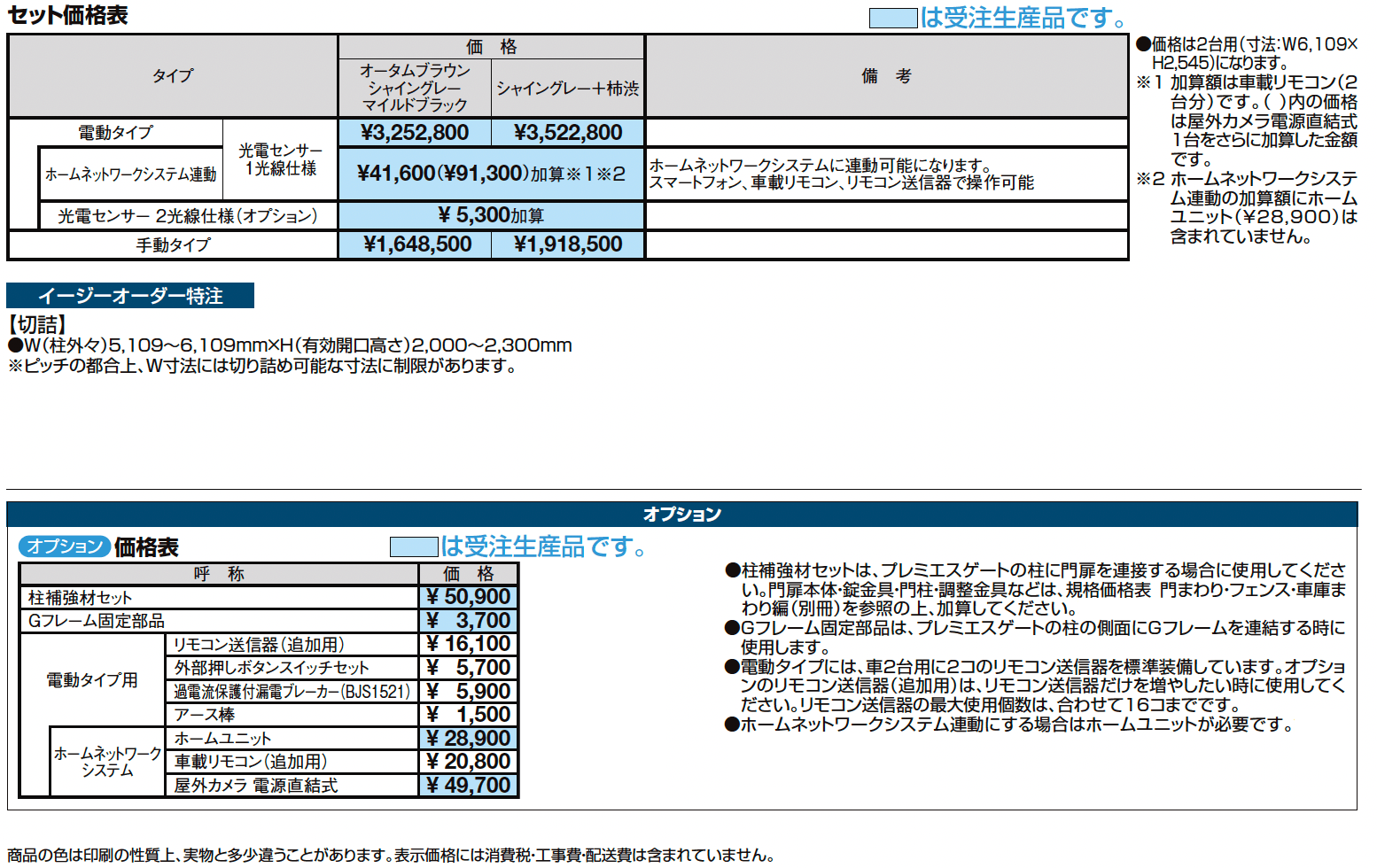The width and height of the screenshot is (1377, 868).
Task: Click the 光電センサー 2光線仕様(オプション) row
Action: (186, 214)
